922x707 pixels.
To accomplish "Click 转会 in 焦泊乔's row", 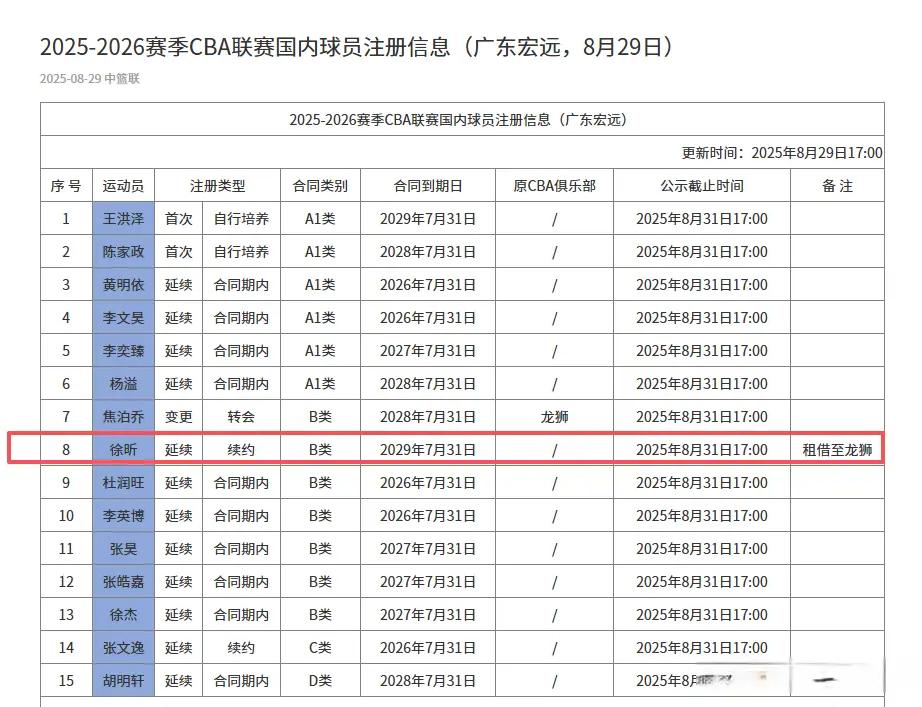I will [x=241, y=416].
